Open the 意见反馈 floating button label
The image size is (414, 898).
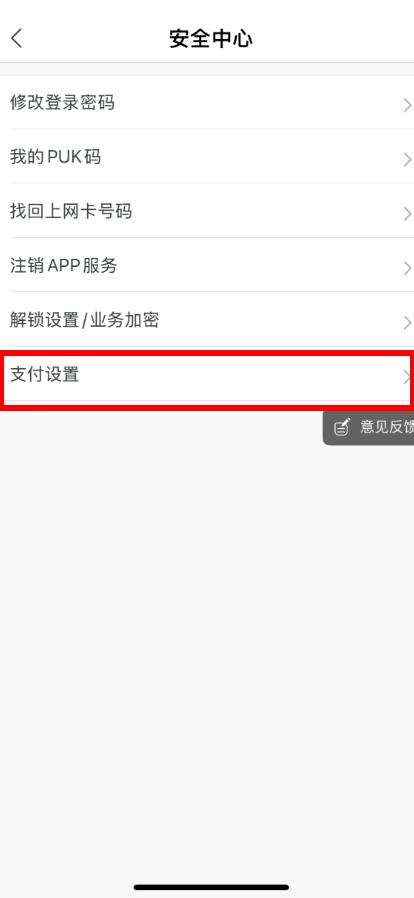pyautogui.click(x=387, y=427)
